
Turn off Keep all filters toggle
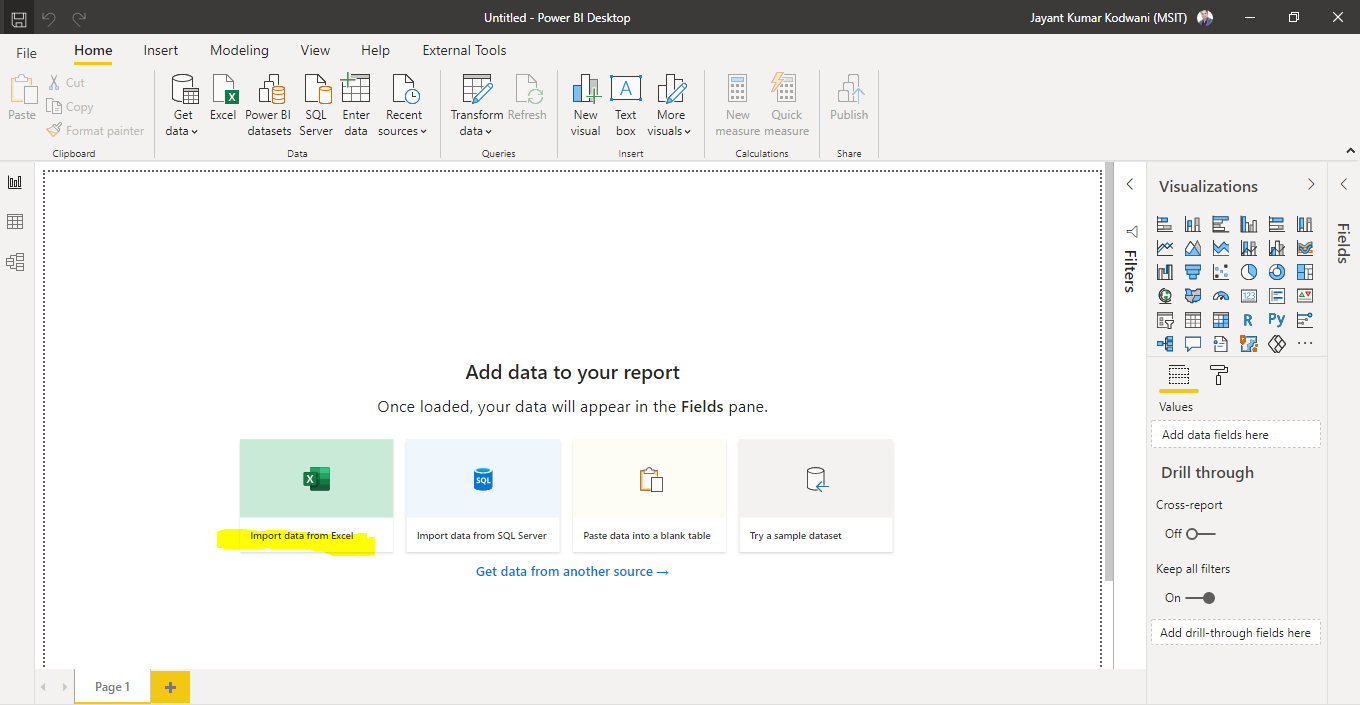(1200, 598)
